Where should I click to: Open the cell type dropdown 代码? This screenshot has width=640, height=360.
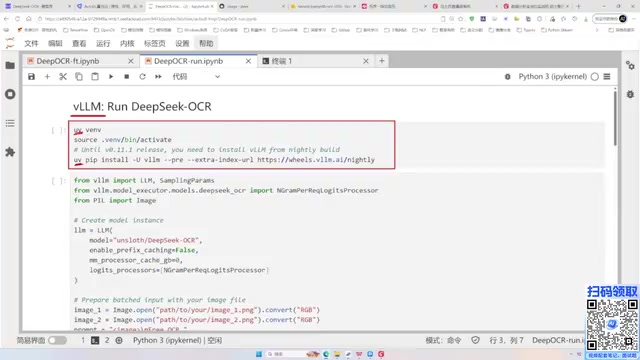pos(196,77)
